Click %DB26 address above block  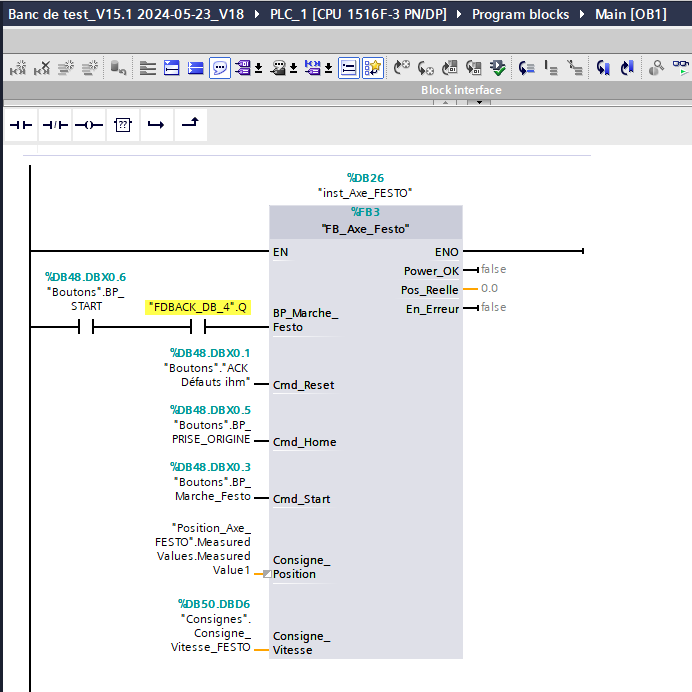click(x=365, y=178)
